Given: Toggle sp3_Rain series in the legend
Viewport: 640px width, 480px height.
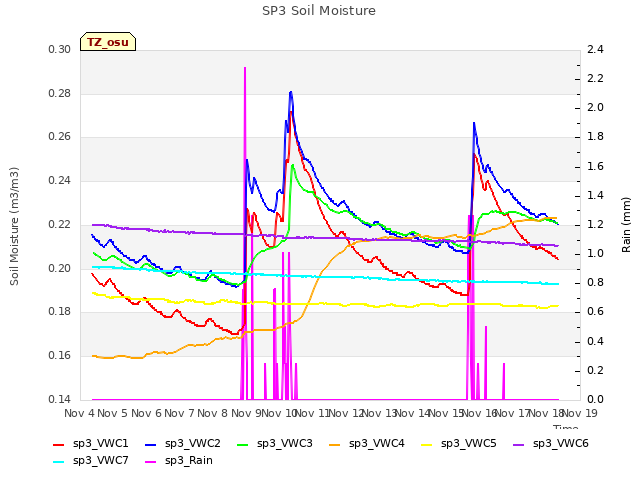Looking at the screenshot, I should pos(179,461).
